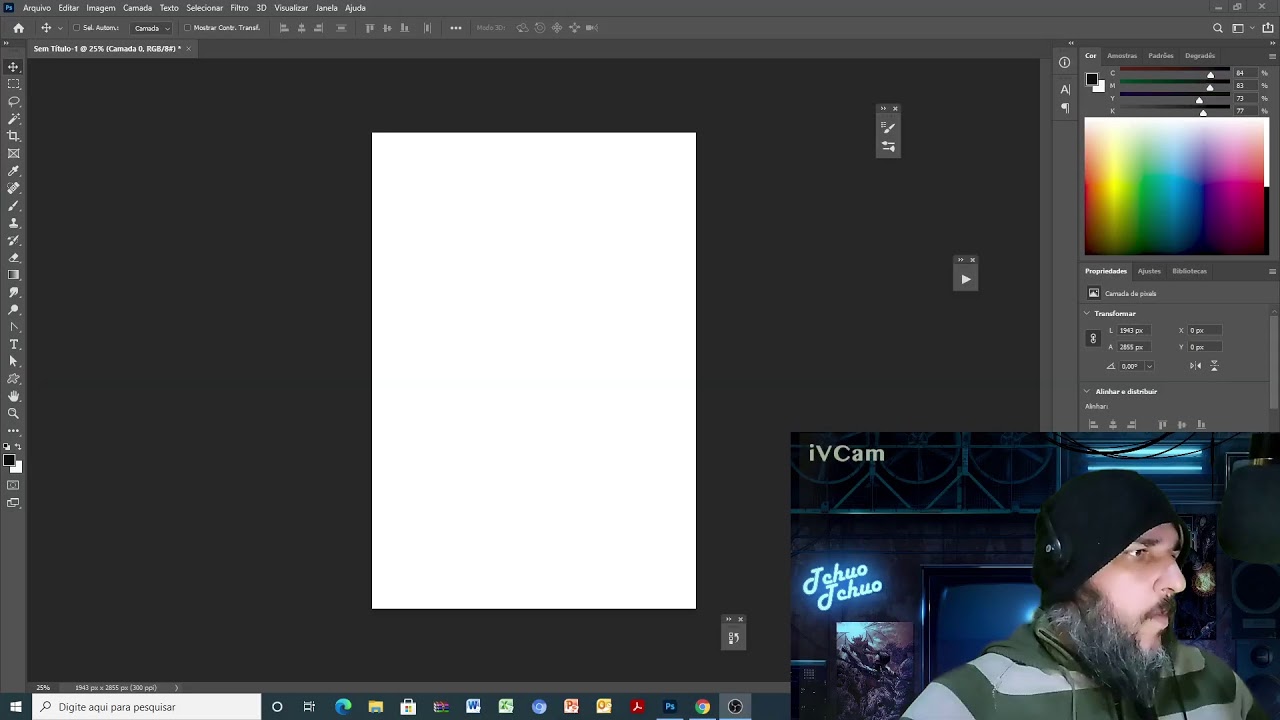The image size is (1280, 720).
Task: Select the Clone Stamp tool
Action: [x=14, y=223]
